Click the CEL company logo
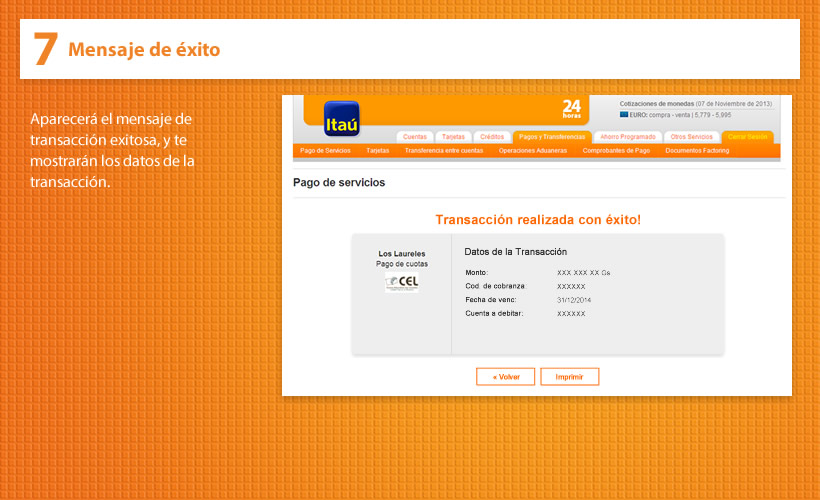Viewport: 820px width, 500px height. 402,283
